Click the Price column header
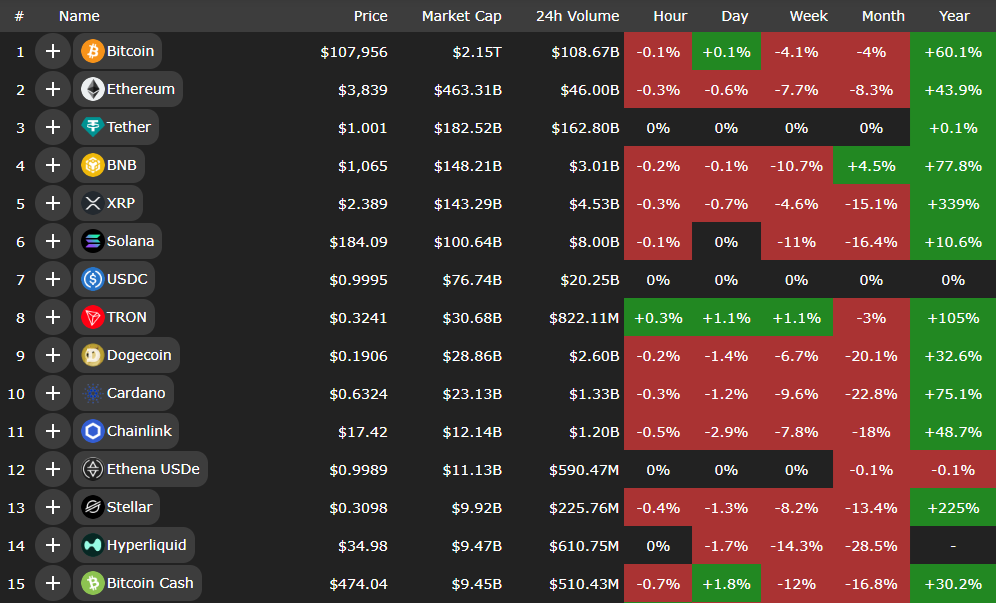Image resolution: width=996 pixels, height=603 pixels. [x=370, y=16]
